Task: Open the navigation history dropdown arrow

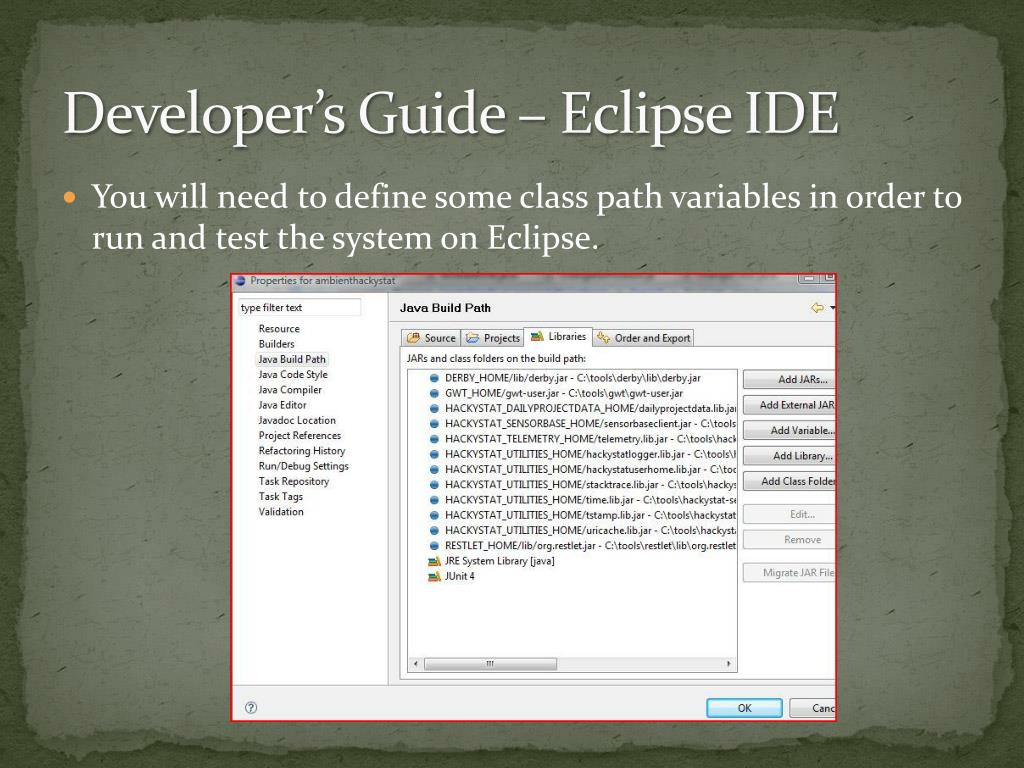Action: point(833,308)
